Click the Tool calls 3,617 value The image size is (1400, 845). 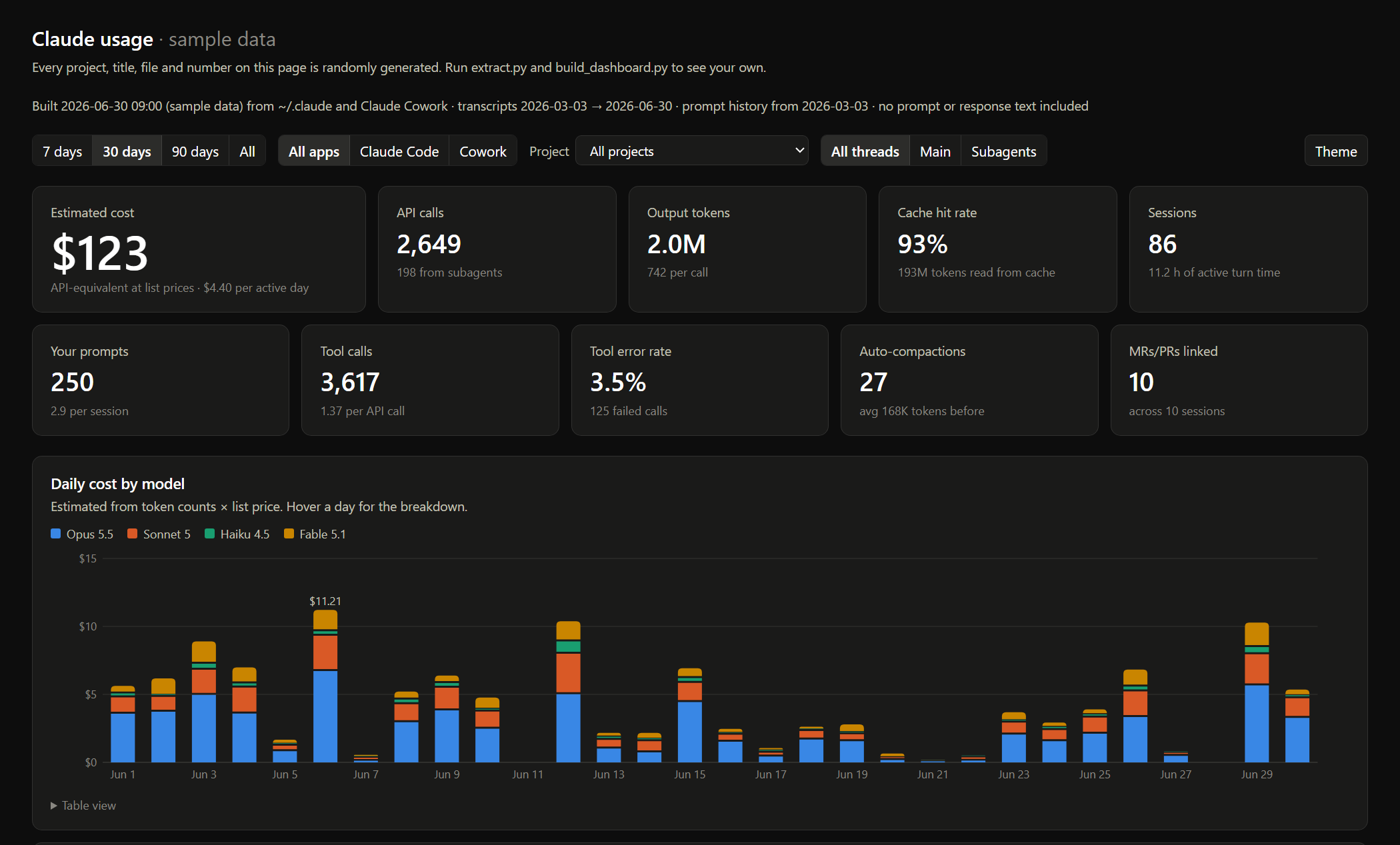tap(350, 383)
